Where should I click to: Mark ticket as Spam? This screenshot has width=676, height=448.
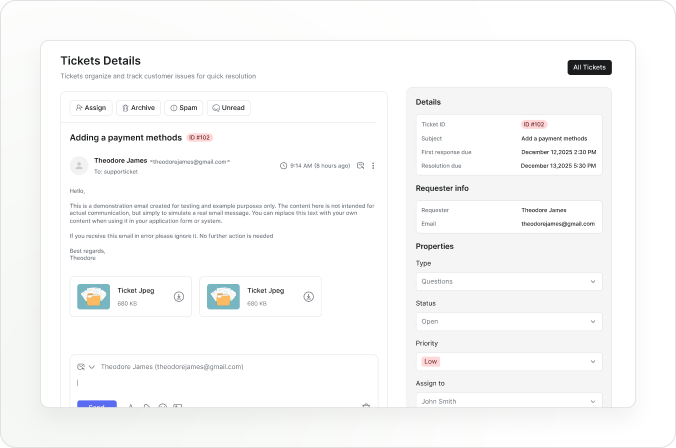pyautogui.click(x=183, y=108)
